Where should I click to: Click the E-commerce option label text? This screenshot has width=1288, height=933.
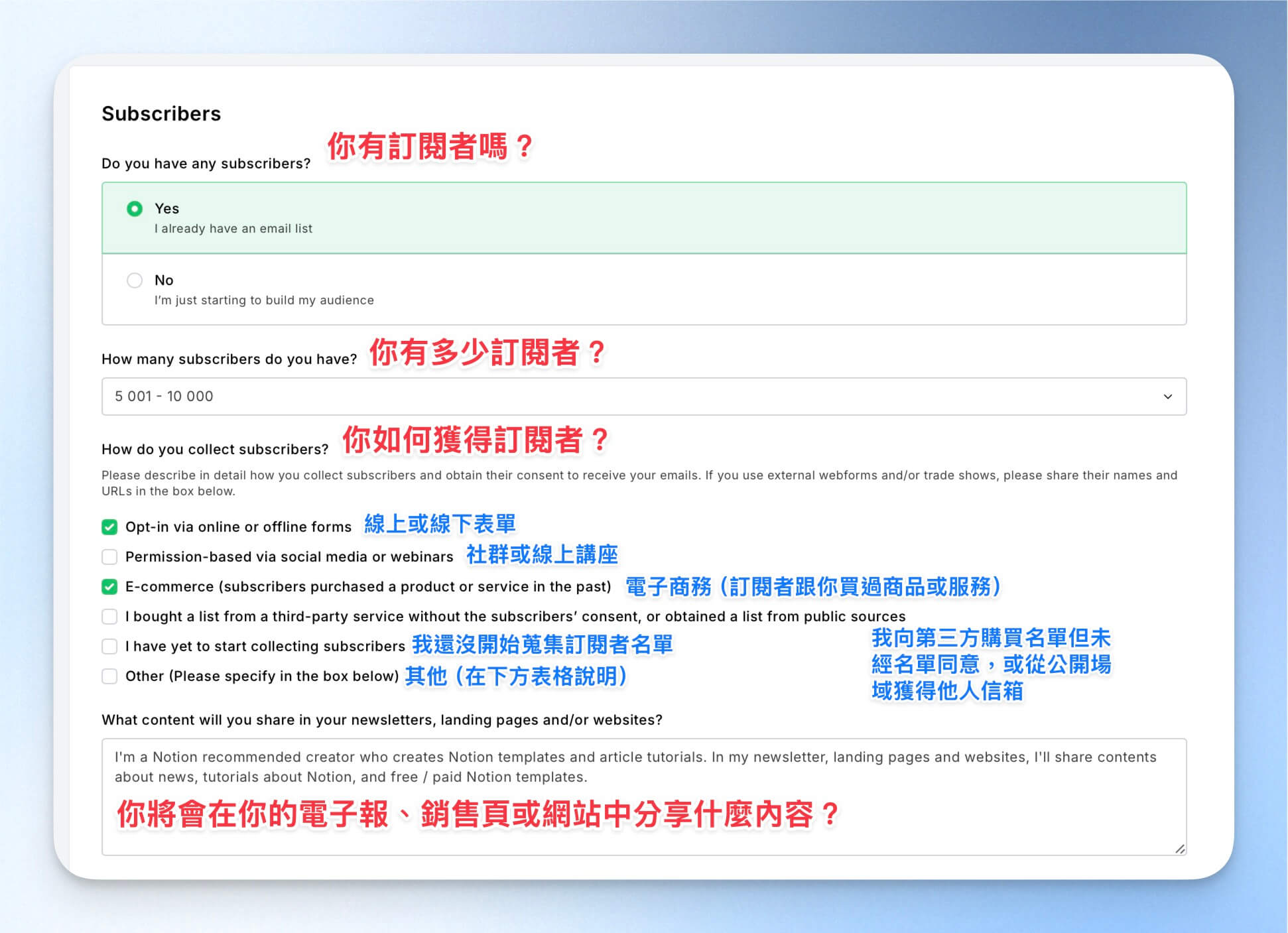(368, 587)
